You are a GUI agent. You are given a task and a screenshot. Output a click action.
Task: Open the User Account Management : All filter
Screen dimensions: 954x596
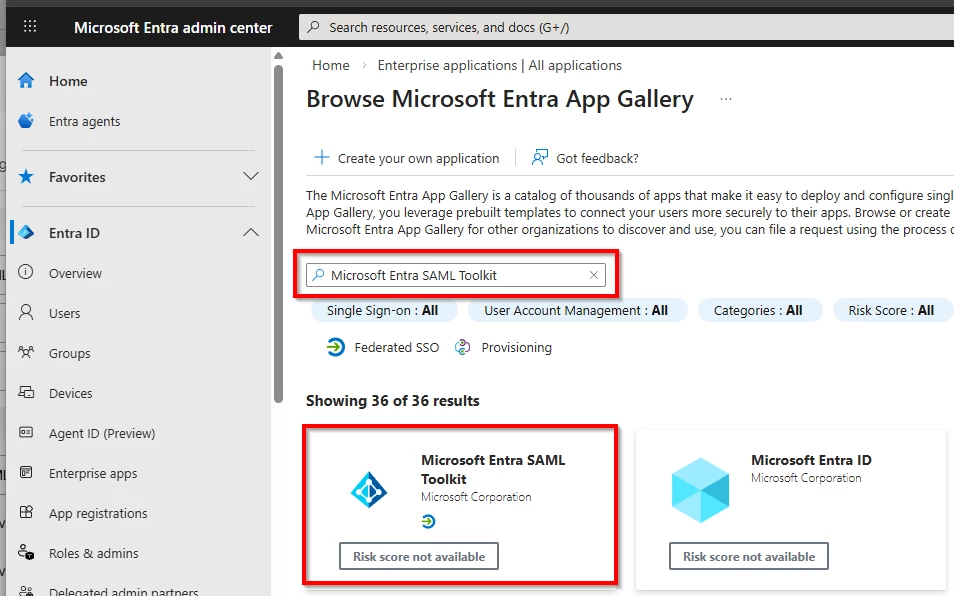pos(576,310)
